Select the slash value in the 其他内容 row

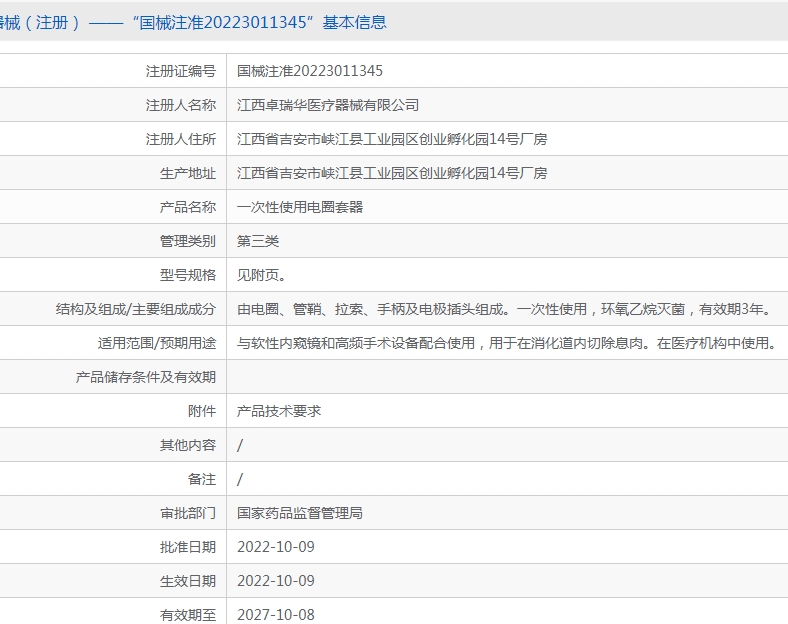(240, 445)
